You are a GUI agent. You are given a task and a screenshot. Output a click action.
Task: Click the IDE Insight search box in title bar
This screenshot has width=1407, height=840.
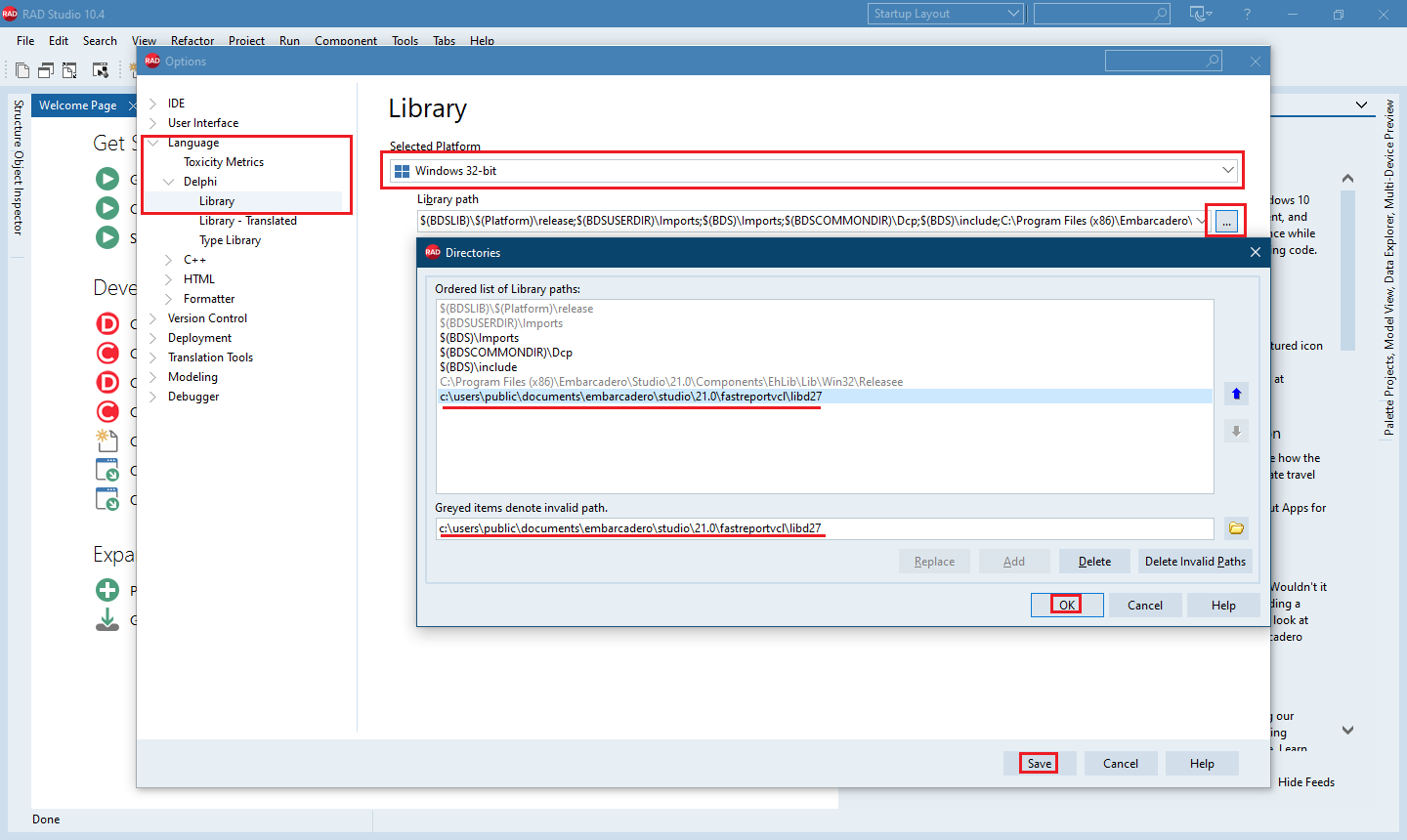click(x=1101, y=14)
